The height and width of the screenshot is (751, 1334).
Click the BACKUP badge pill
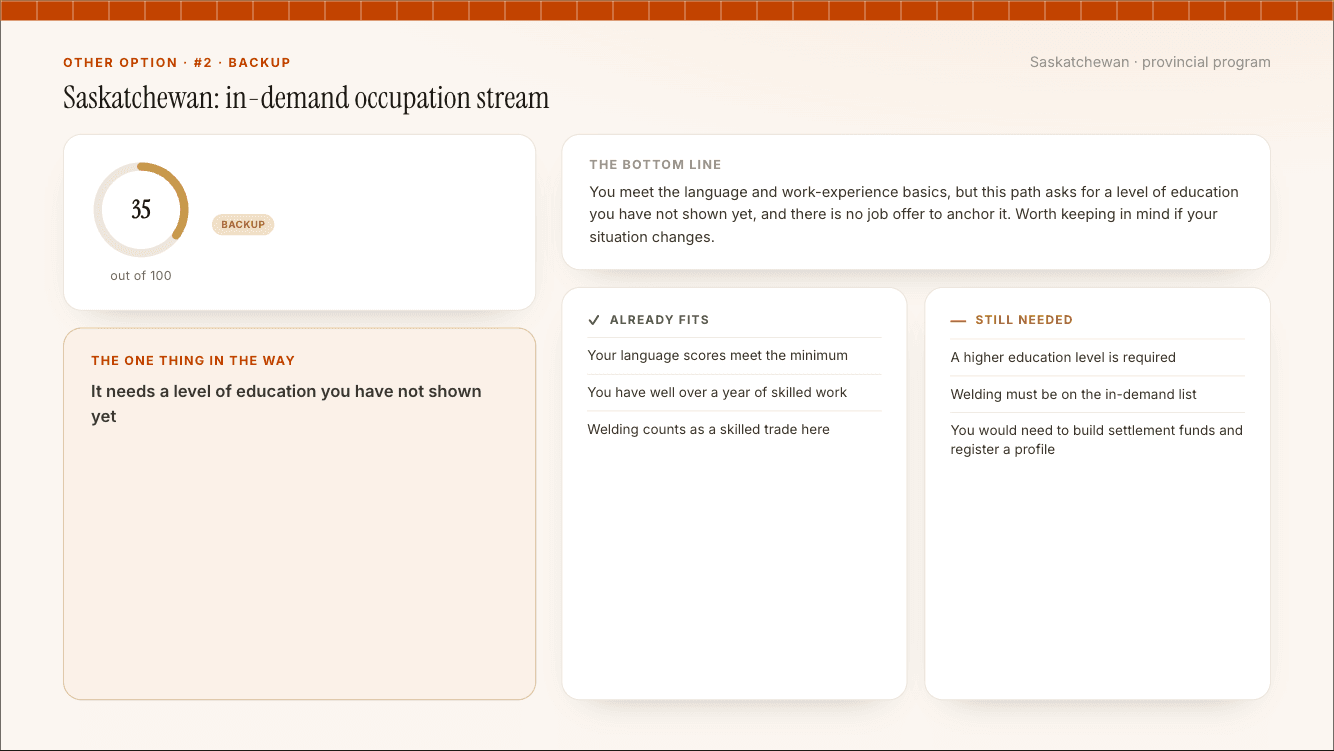tap(243, 225)
